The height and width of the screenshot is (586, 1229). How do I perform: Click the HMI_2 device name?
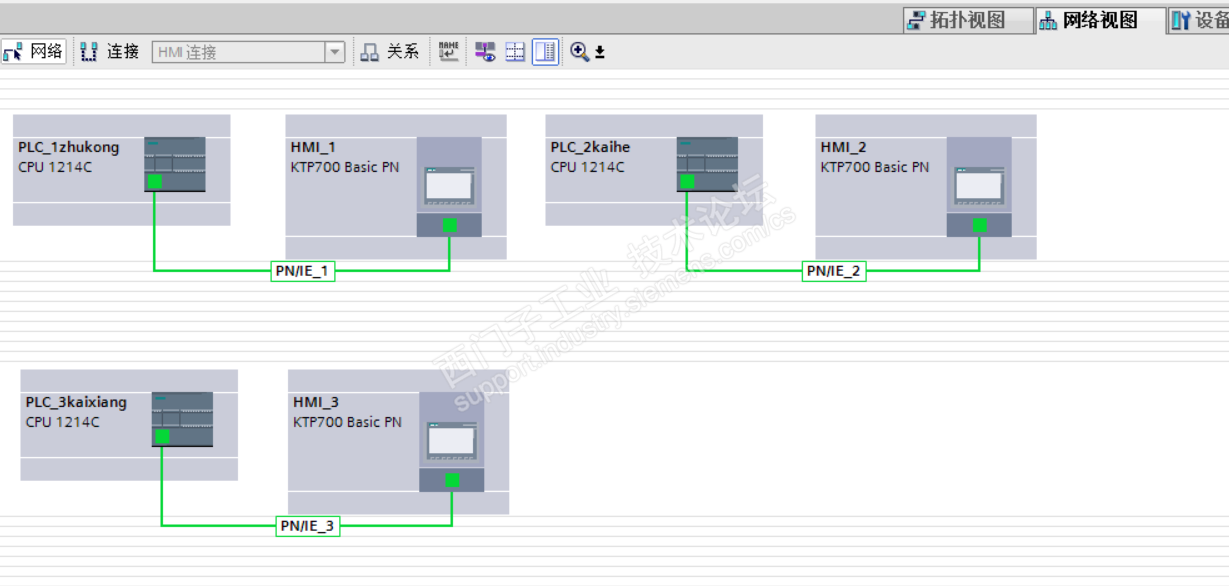click(x=843, y=147)
